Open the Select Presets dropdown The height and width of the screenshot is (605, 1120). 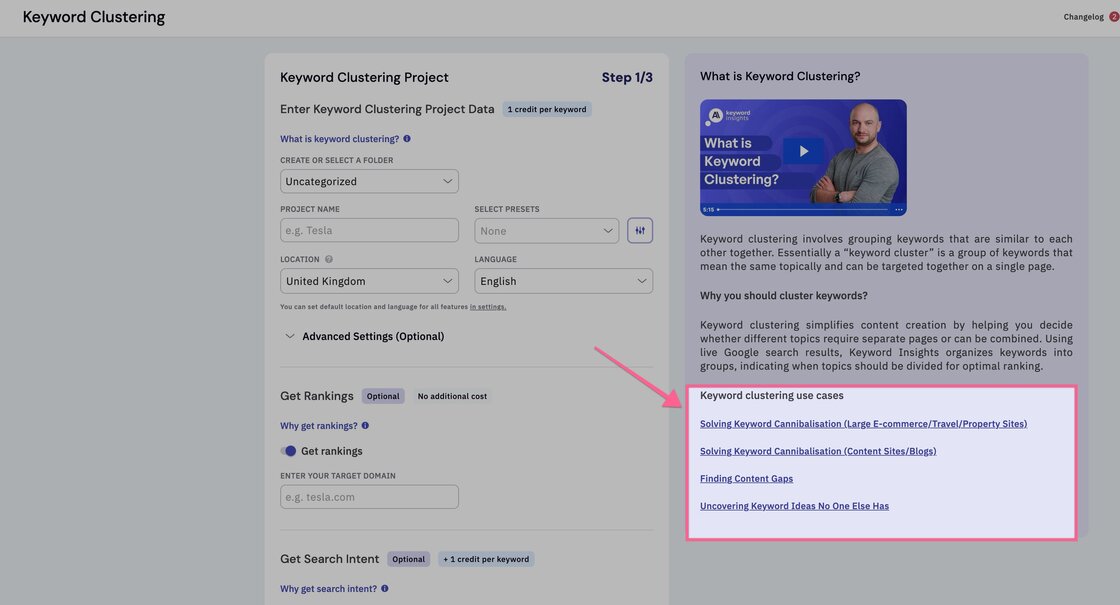(546, 231)
